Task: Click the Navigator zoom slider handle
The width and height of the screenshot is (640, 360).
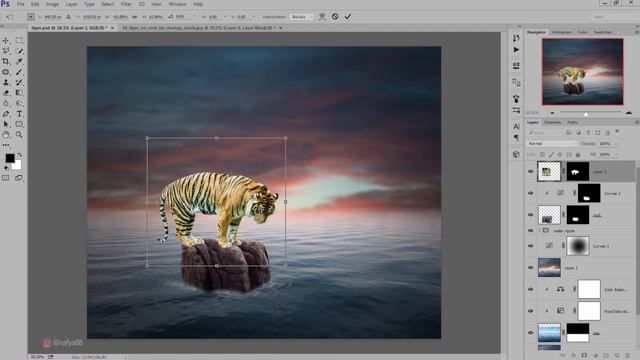Action: click(x=586, y=114)
